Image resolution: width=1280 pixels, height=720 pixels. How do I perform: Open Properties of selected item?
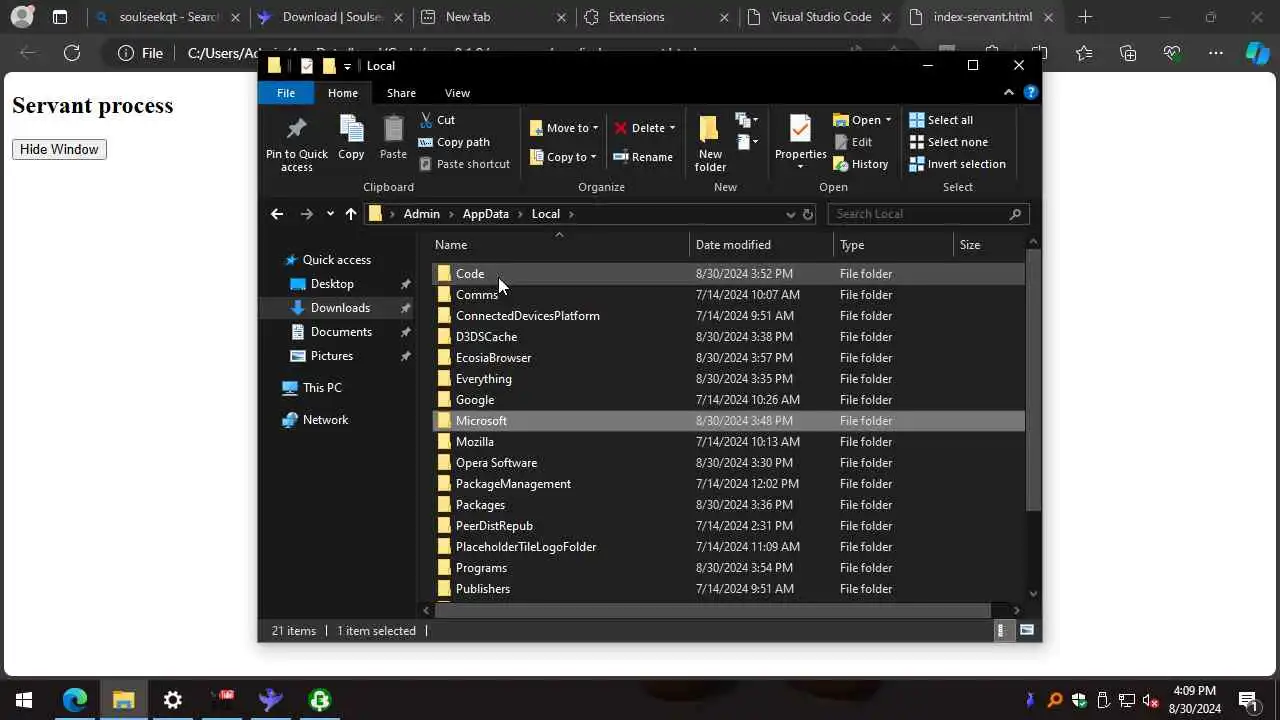[800, 142]
